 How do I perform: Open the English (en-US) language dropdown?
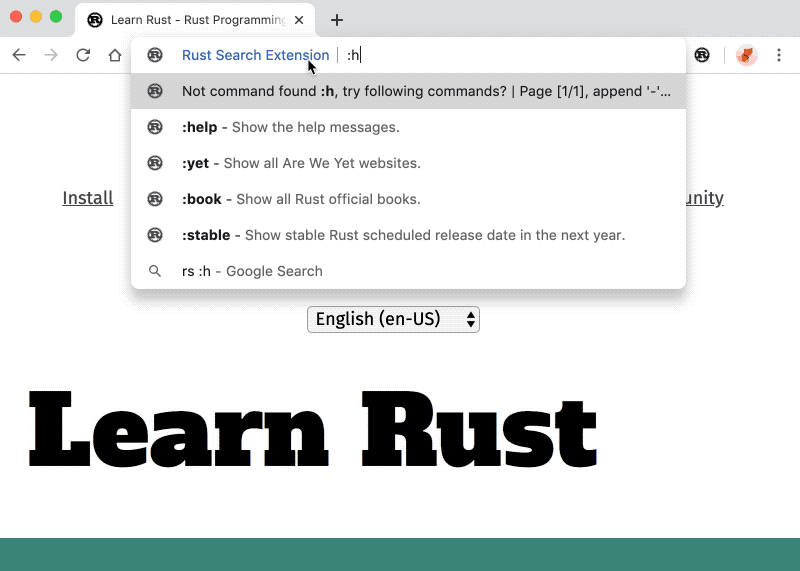coord(393,319)
